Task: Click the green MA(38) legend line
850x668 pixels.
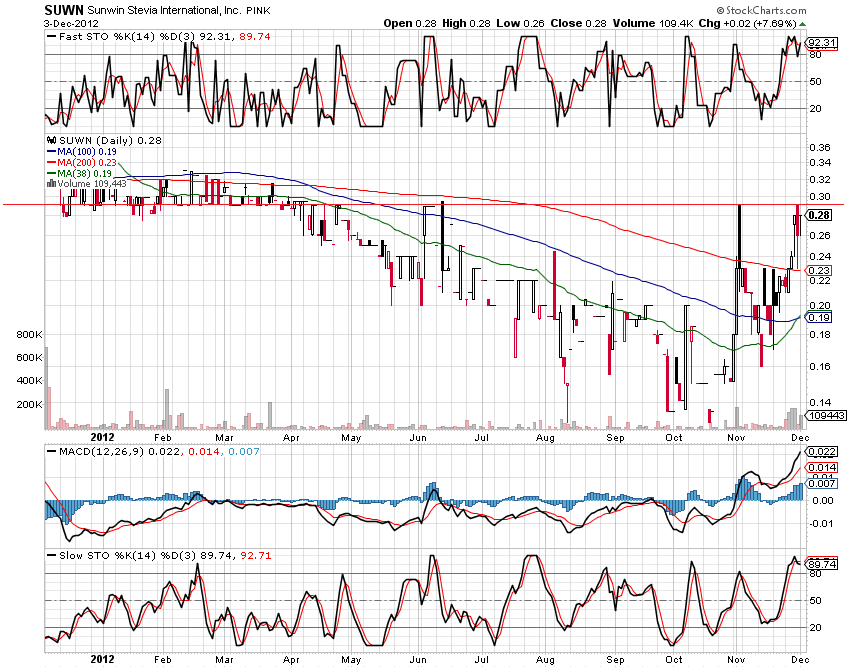Action: tap(51, 174)
